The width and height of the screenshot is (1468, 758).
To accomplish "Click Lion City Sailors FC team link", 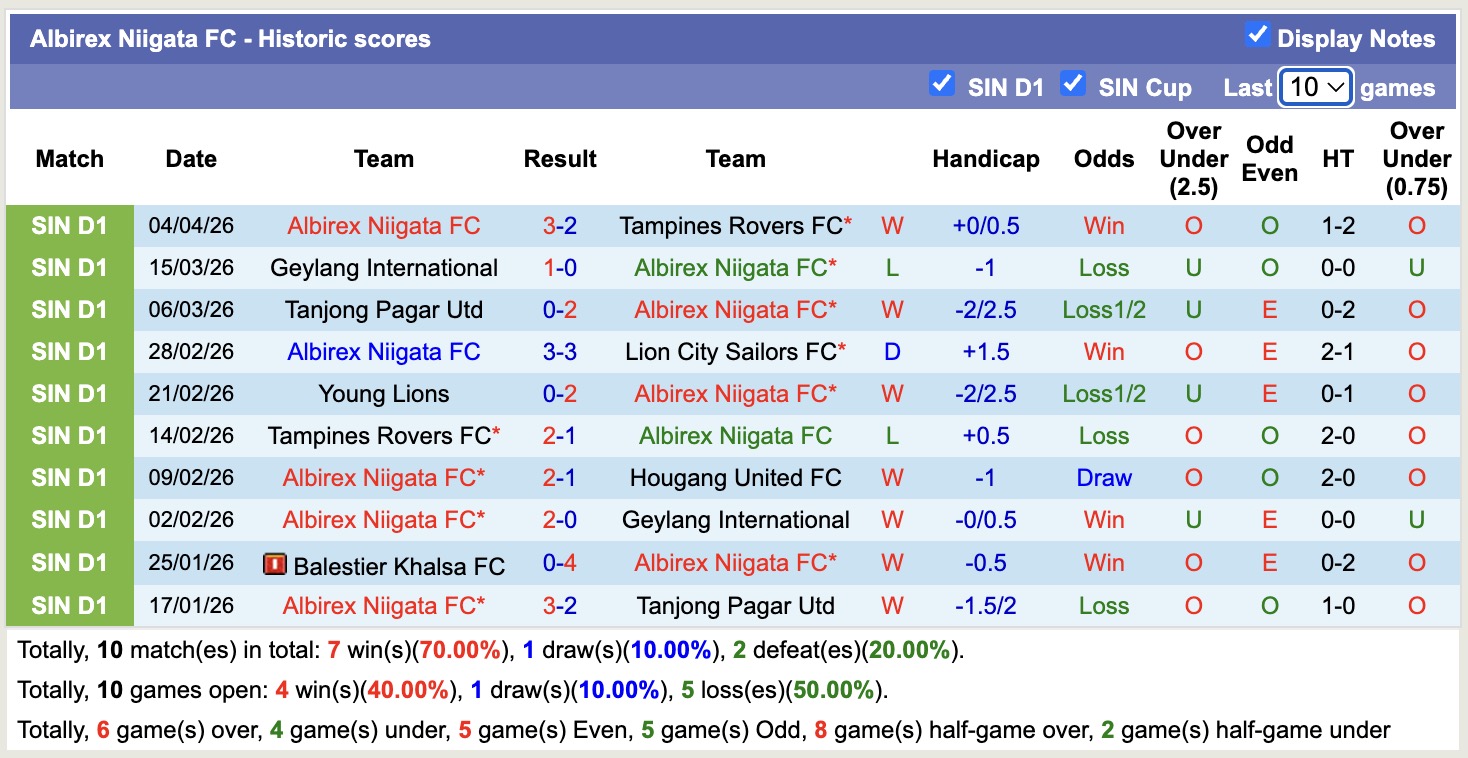I will (x=730, y=352).
